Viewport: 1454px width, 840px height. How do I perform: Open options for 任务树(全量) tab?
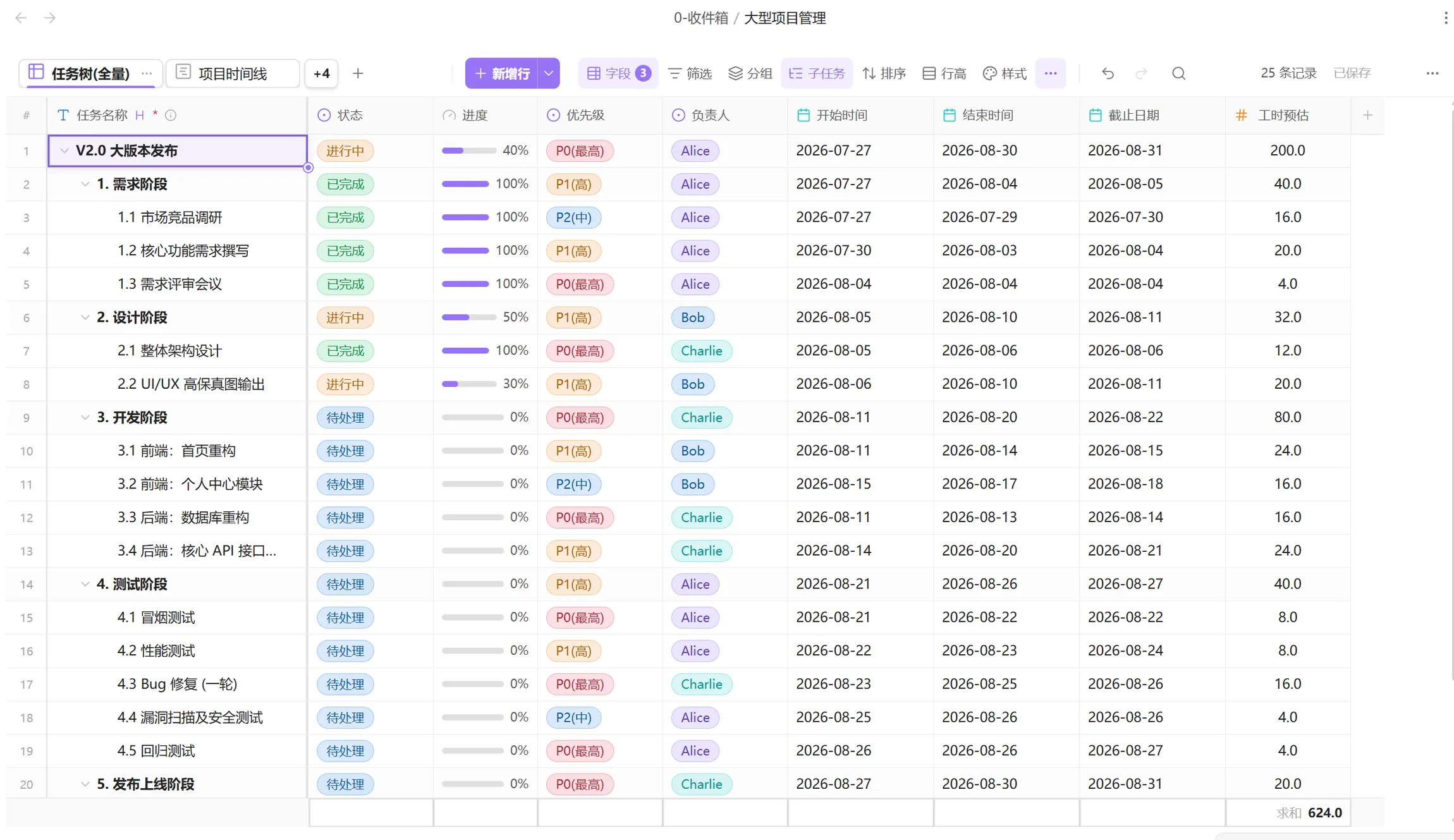(x=147, y=73)
